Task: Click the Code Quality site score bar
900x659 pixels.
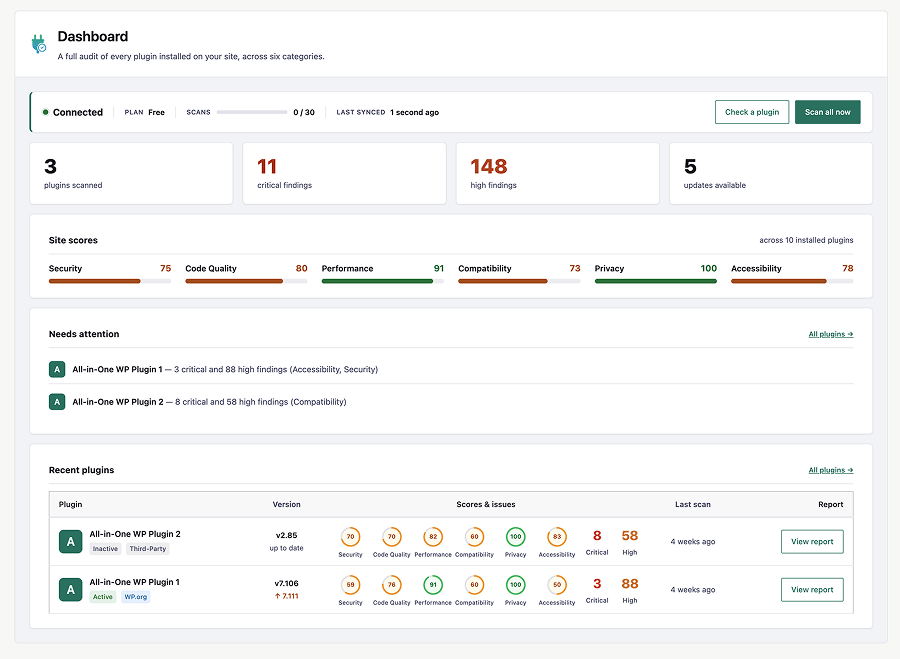Action: pyautogui.click(x=246, y=281)
